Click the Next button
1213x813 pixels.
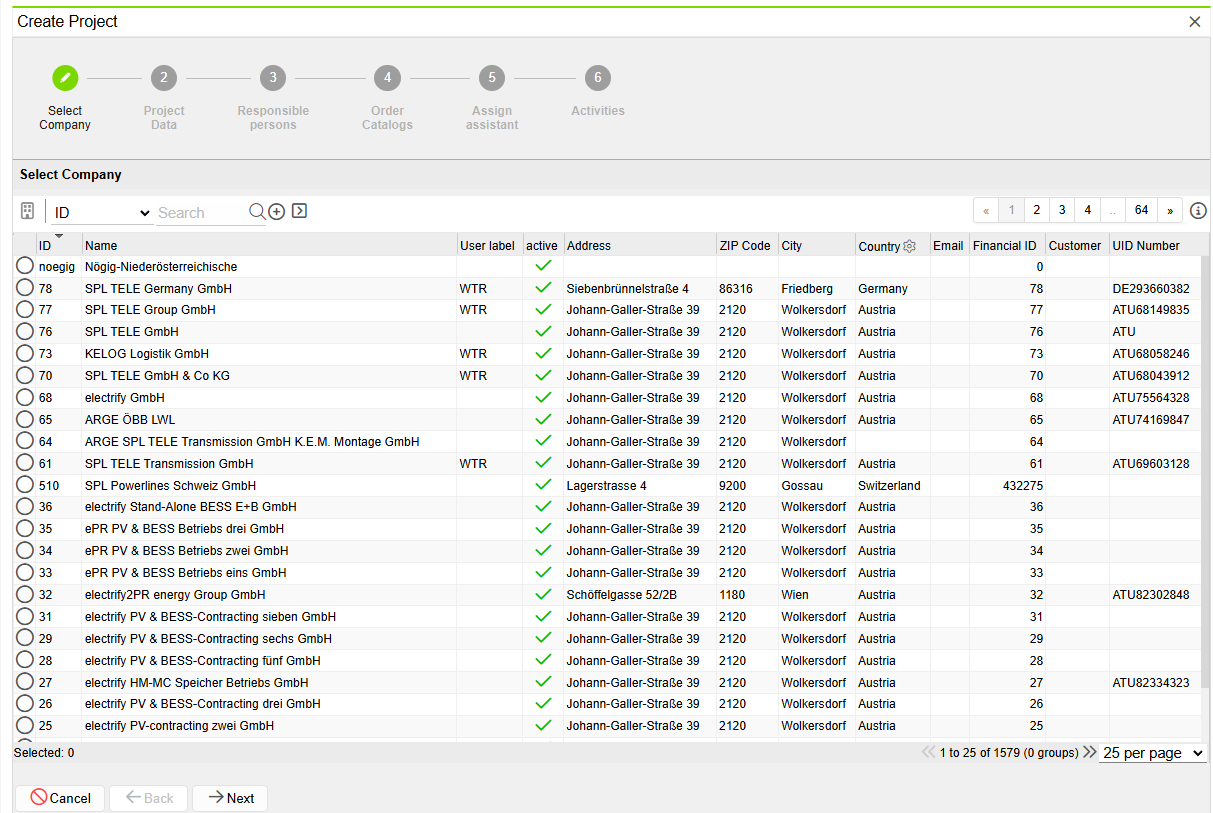click(x=230, y=798)
